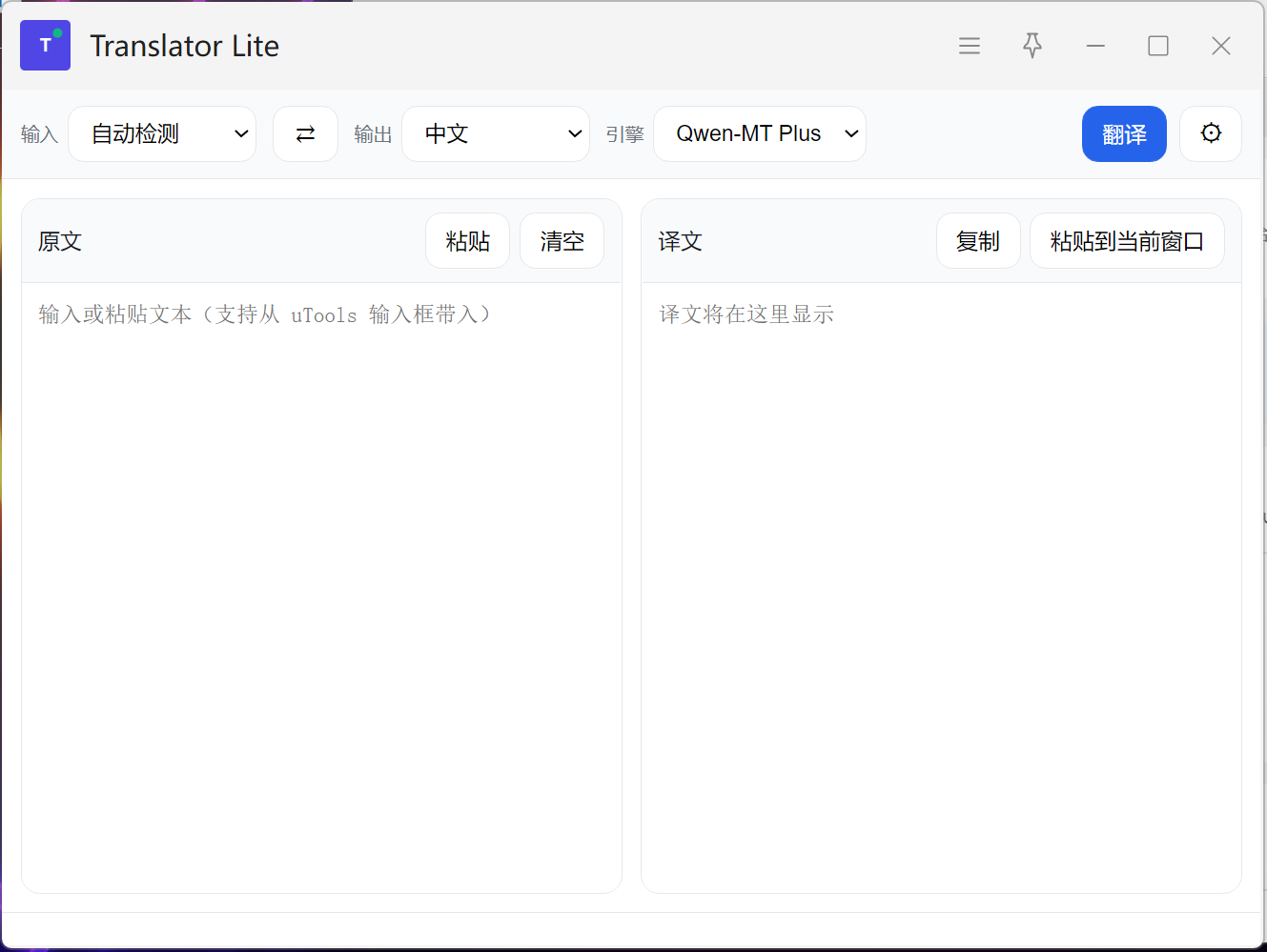This screenshot has height=952, width=1267.
Task: Click the 原文 panel header label
Action: coord(60,242)
